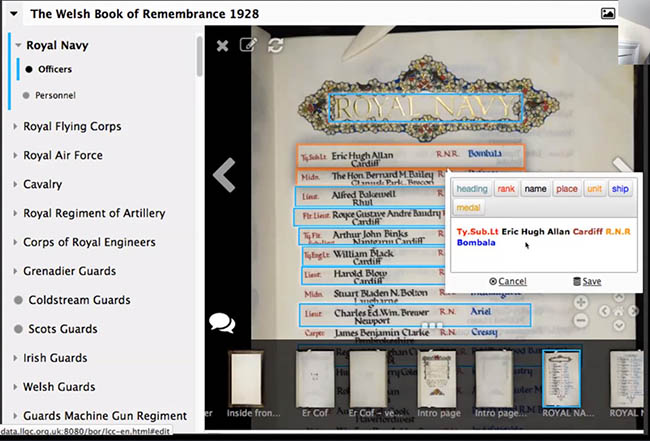Select Officers under Royal Navy
This screenshot has height=441, width=650.
[55, 69]
